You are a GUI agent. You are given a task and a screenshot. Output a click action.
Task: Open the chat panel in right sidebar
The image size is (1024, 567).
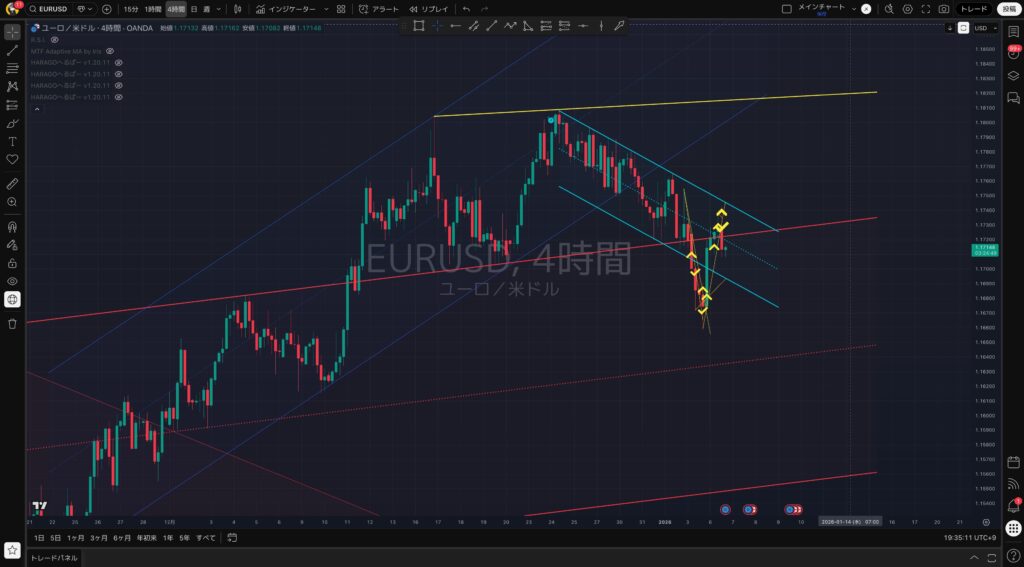click(x=1013, y=98)
